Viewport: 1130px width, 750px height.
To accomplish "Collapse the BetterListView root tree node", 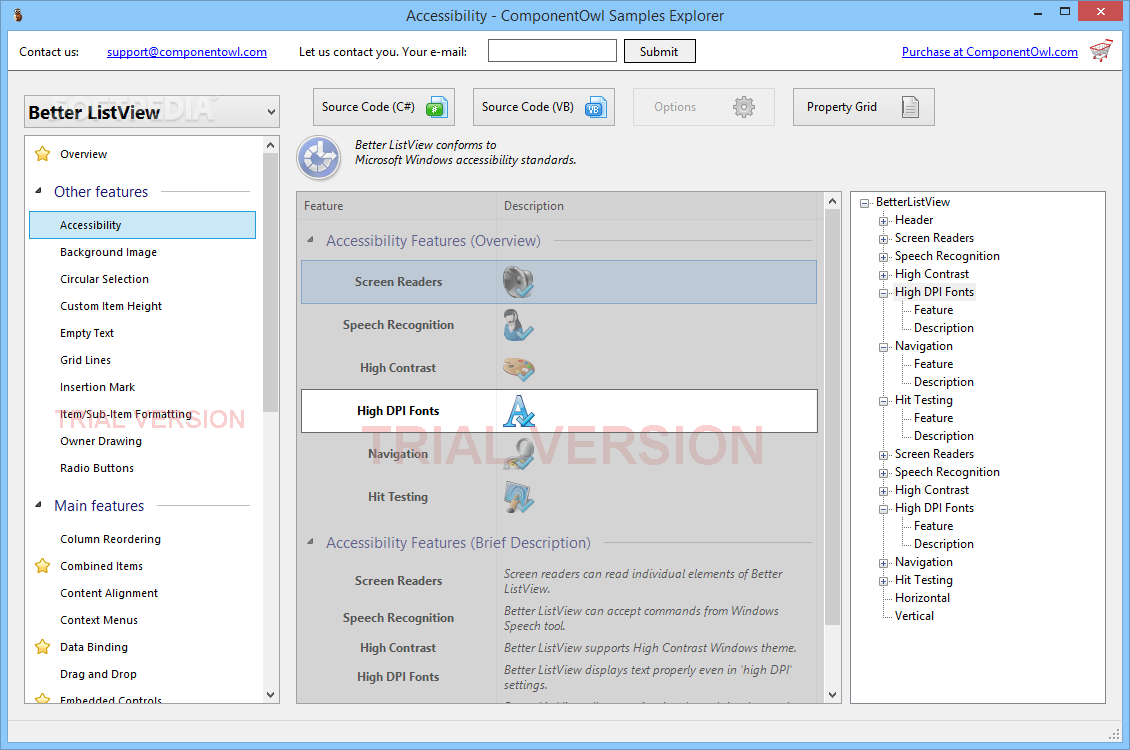I will 865,203.
